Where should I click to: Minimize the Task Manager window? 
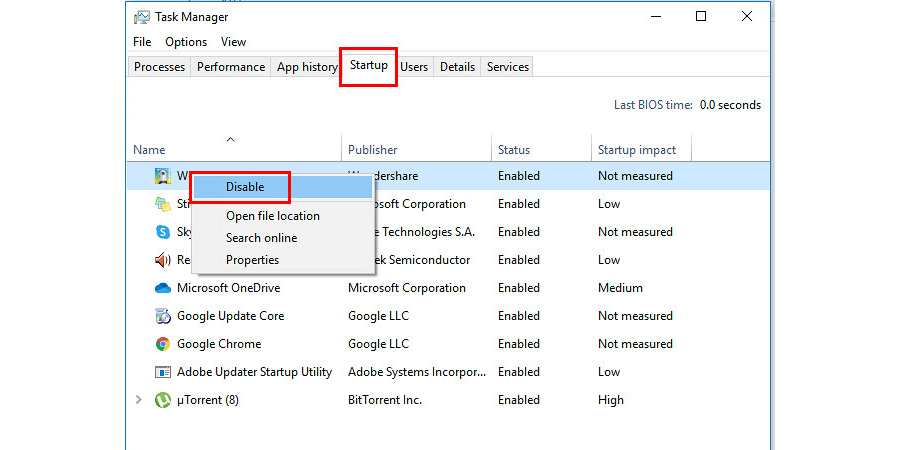click(x=655, y=17)
